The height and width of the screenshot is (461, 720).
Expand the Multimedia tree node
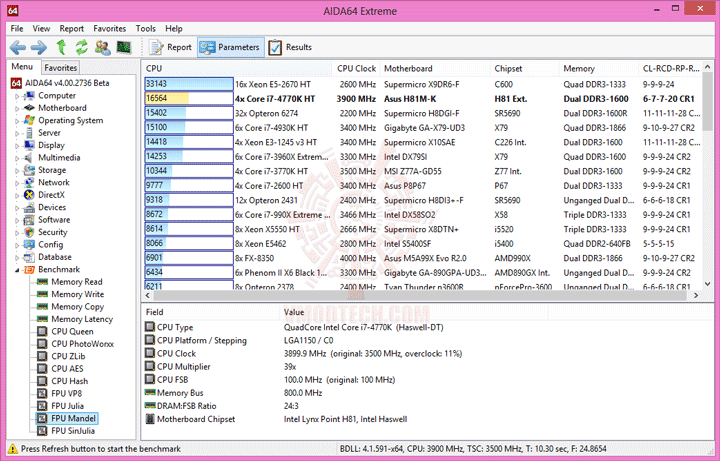tap(17, 158)
